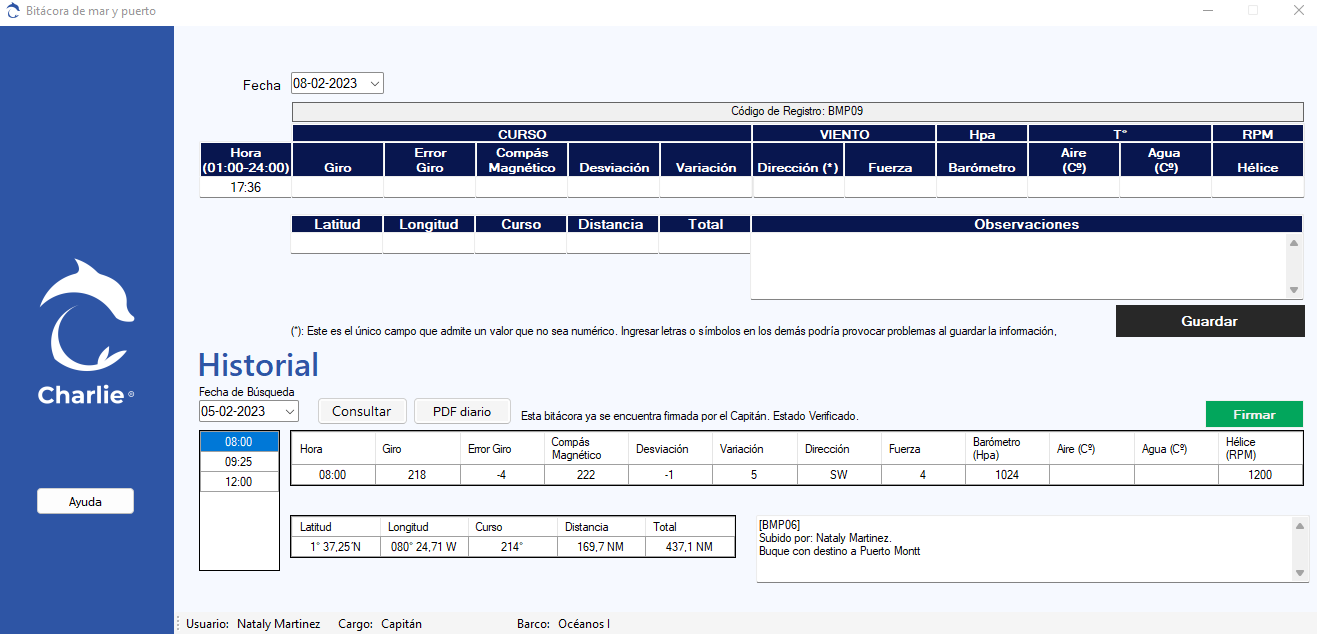The image size is (1317, 634).
Task: Generate the PDF diario report
Action: click(x=461, y=411)
